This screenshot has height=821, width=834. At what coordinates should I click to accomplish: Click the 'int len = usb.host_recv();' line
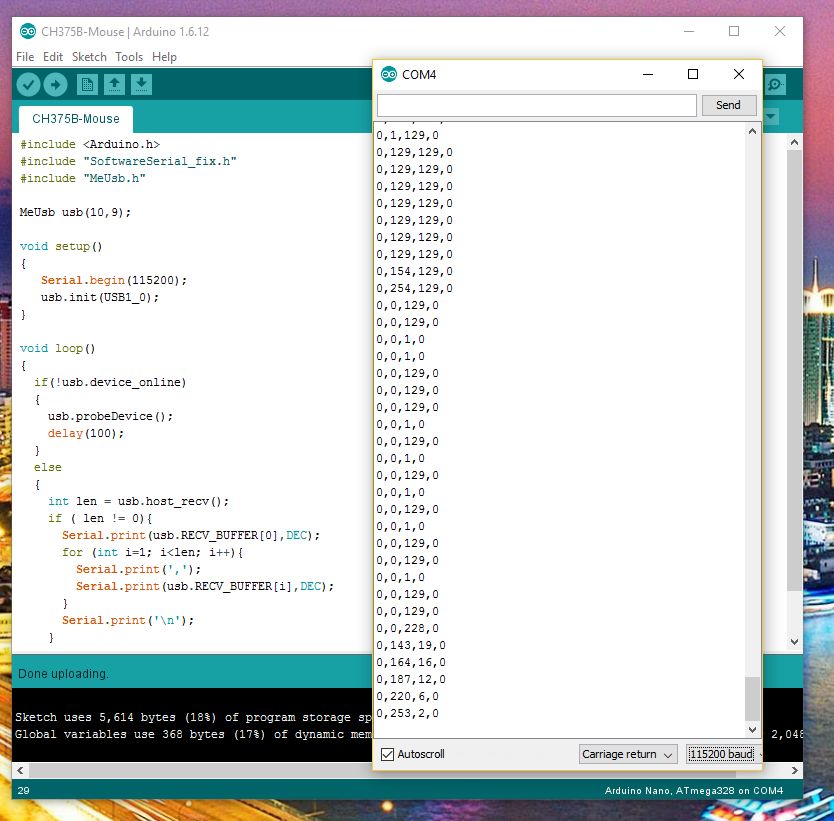click(x=138, y=501)
